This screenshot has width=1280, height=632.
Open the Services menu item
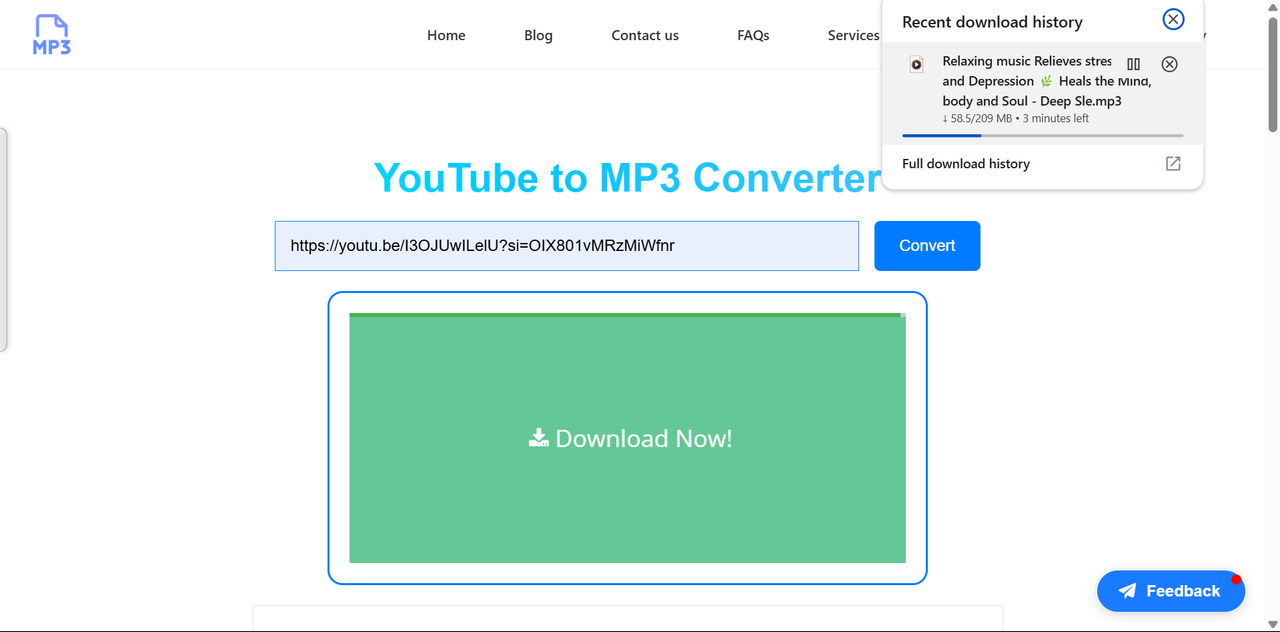[853, 35]
